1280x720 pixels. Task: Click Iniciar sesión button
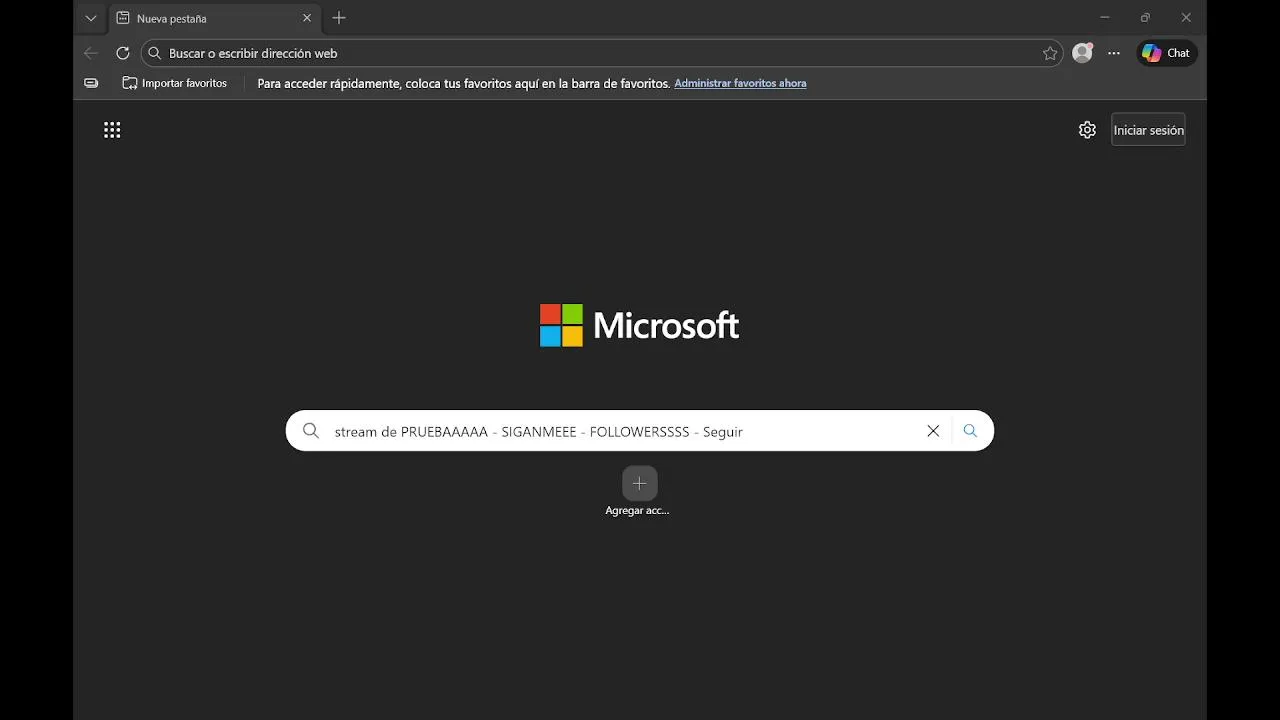click(1148, 130)
